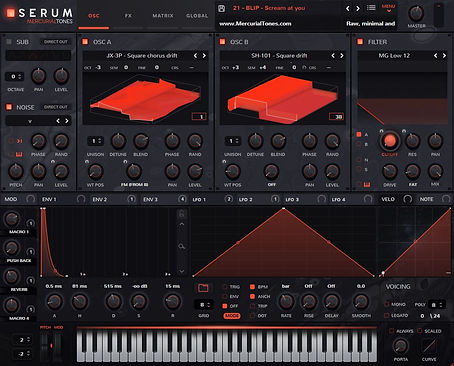Toggle the SUB oscillator on
The height and width of the screenshot is (366, 454).
pos(9,42)
